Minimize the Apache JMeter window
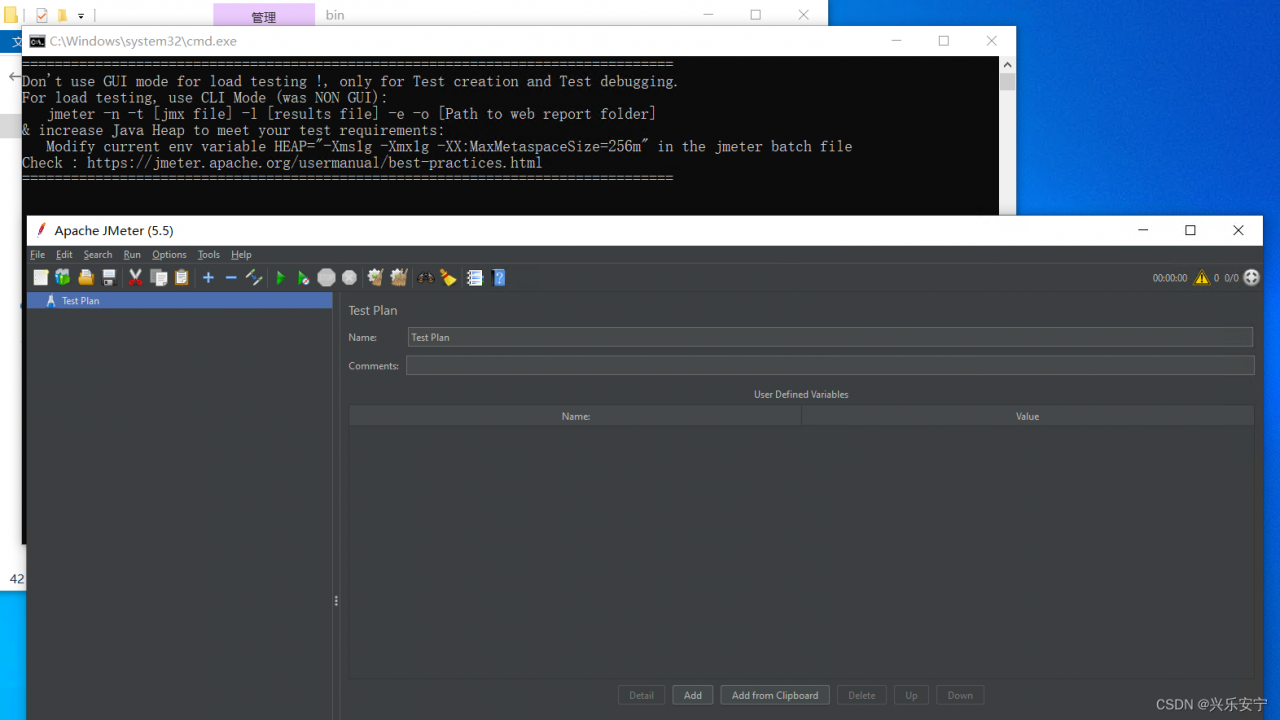This screenshot has height=720, width=1280. click(x=1143, y=230)
